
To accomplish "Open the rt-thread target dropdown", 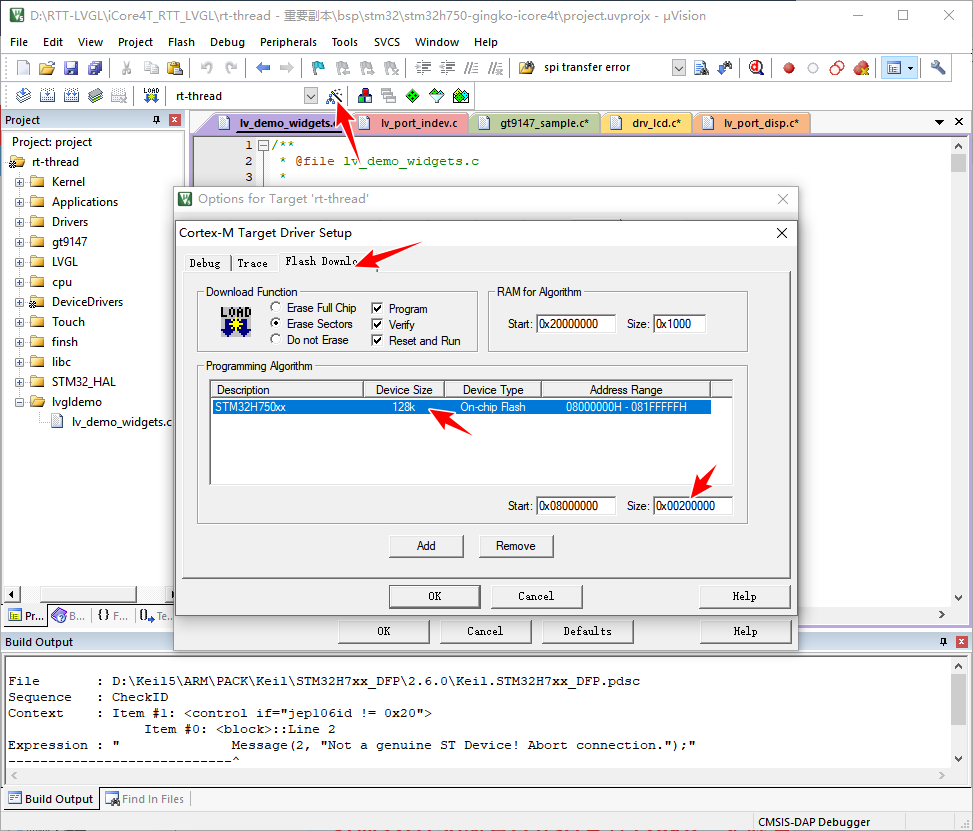I will pos(311,96).
